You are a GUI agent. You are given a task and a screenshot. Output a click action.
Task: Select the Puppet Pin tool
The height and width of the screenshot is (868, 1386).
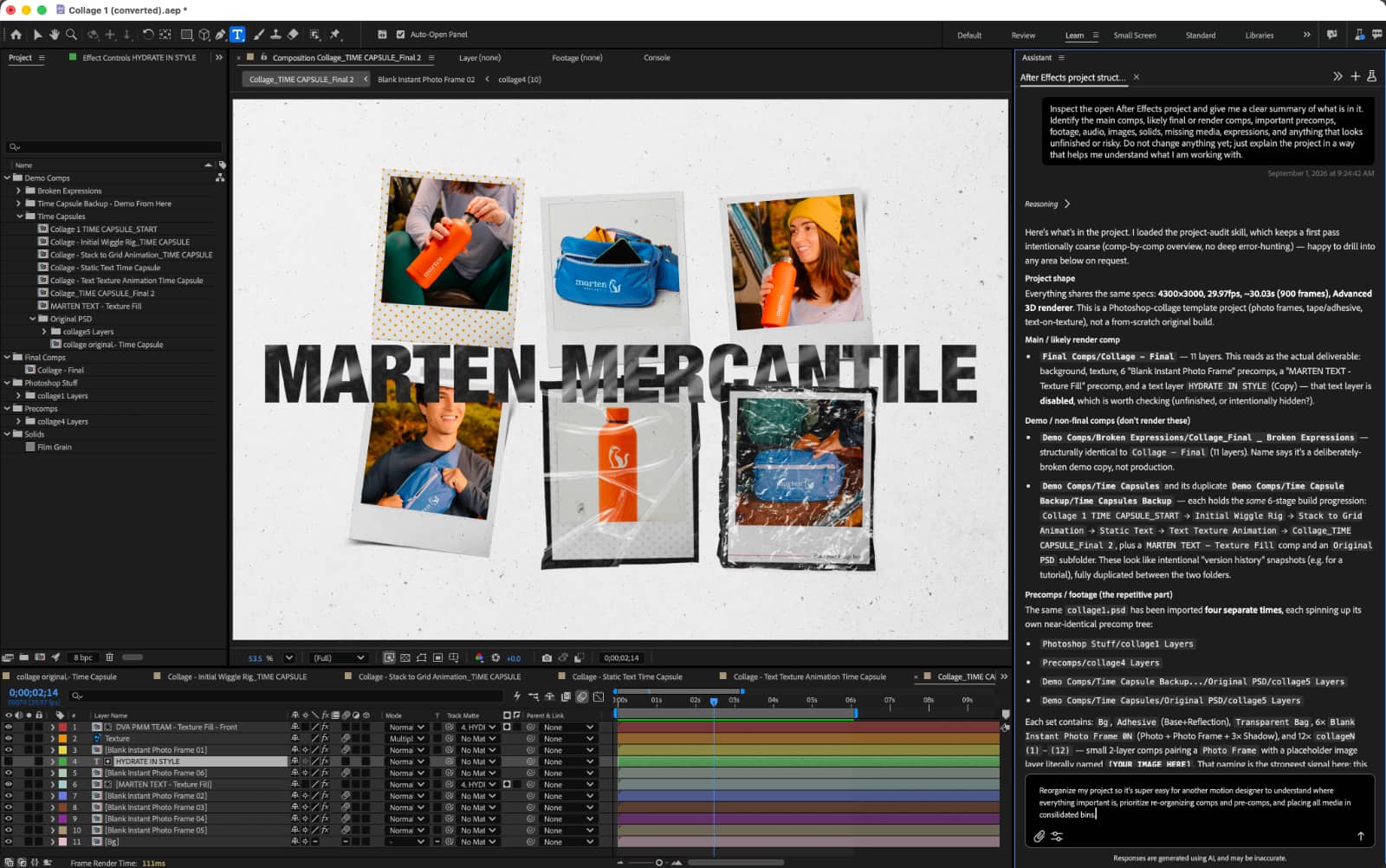[335, 35]
